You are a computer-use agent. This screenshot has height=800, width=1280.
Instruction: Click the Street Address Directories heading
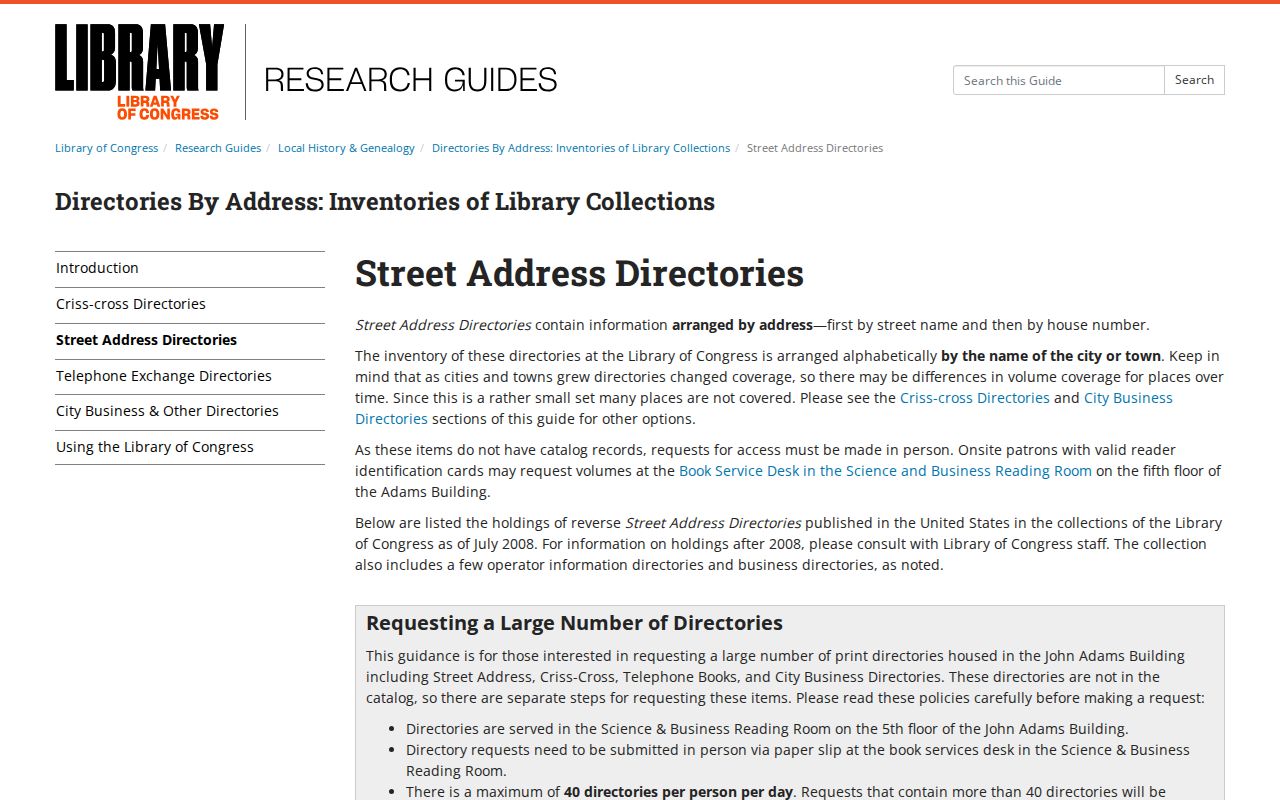click(x=579, y=273)
